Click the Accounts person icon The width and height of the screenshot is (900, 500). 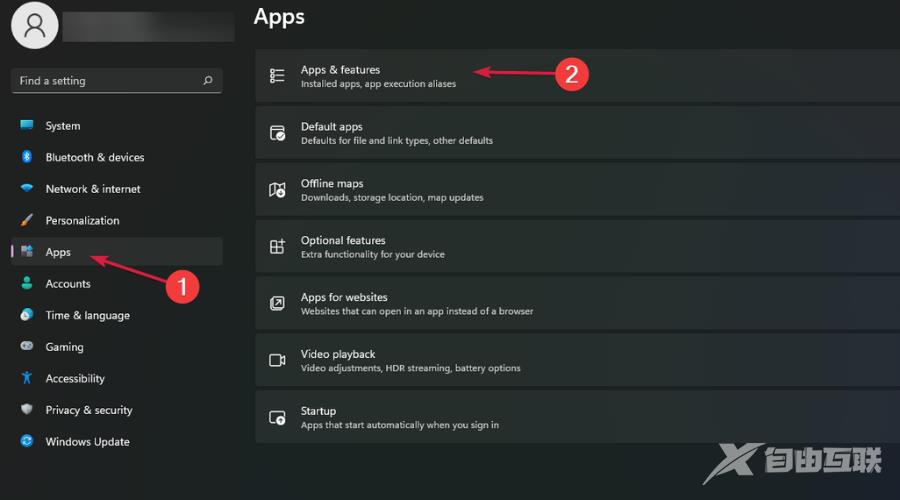tap(26, 283)
